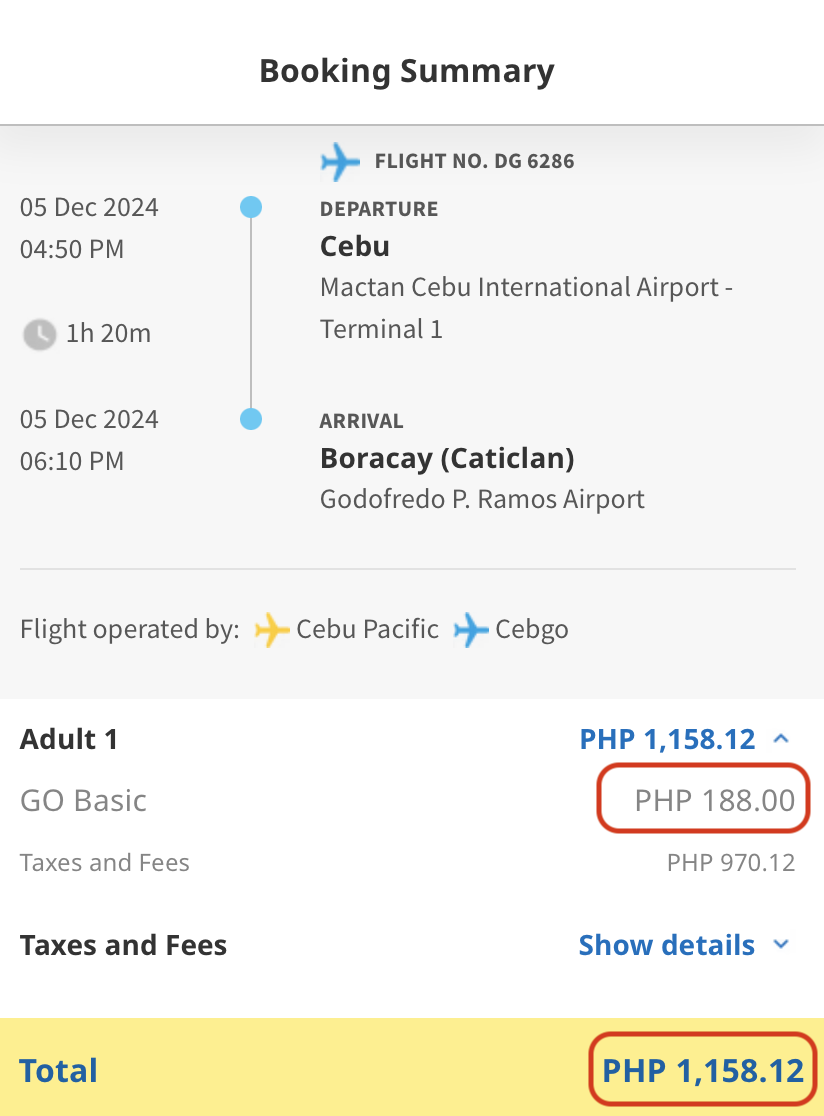Click the blue airplane icon beside flight number
Image resolution: width=824 pixels, height=1116 pixels.
tap(339, 162)
